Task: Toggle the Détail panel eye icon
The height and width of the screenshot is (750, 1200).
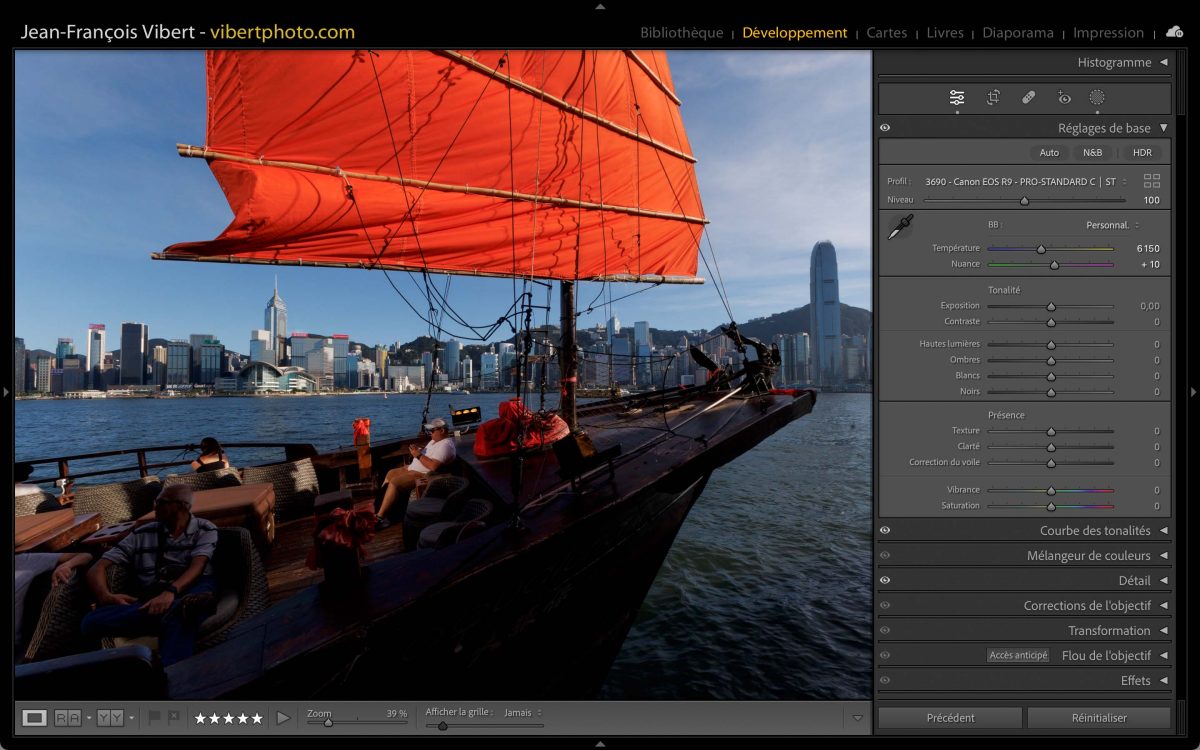Action: click(885, 580)
